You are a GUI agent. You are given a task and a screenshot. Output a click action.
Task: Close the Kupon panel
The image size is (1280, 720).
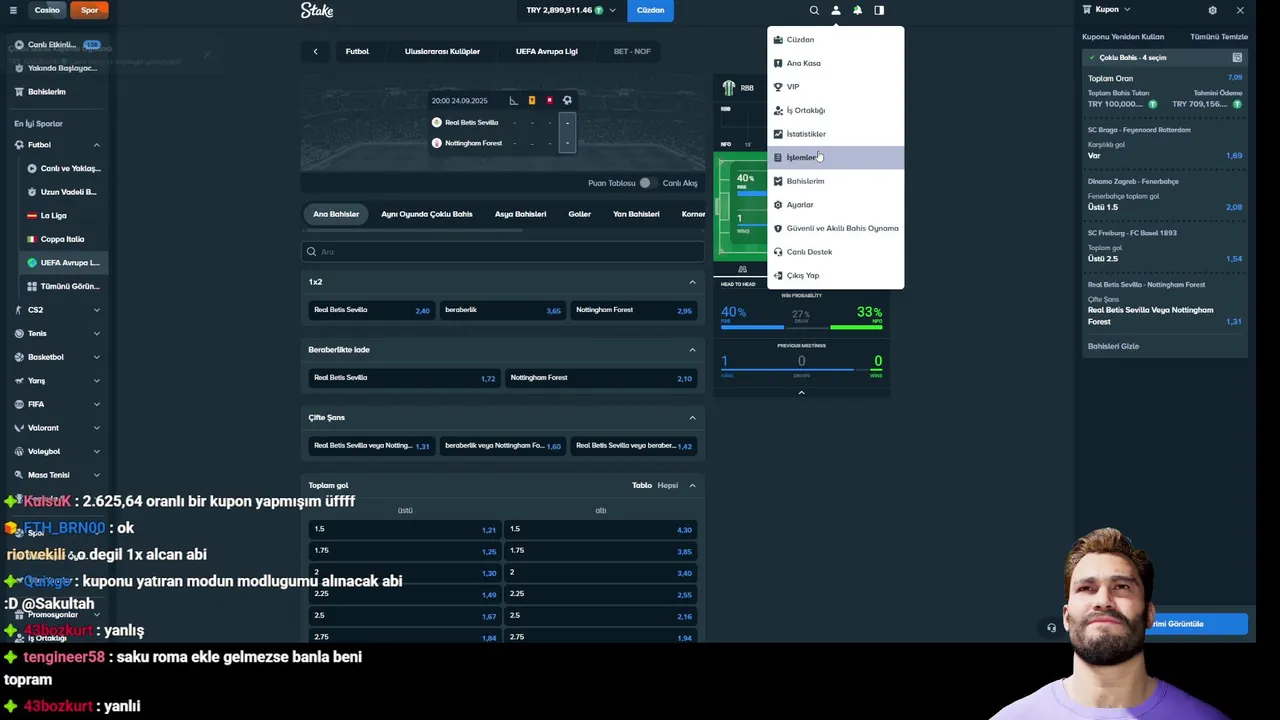1240,10
